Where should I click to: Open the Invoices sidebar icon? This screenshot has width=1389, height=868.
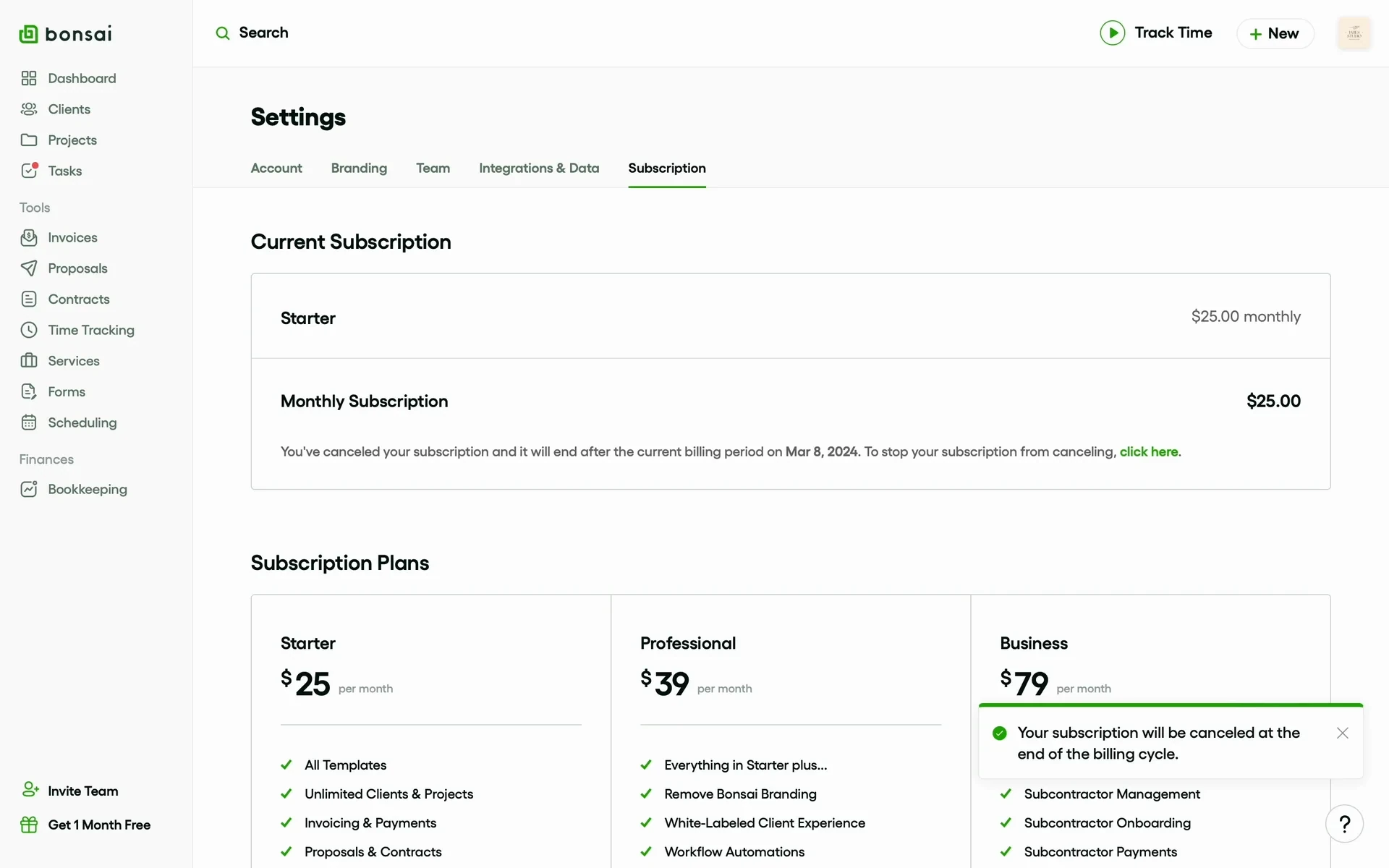click(x=29, y=237)
